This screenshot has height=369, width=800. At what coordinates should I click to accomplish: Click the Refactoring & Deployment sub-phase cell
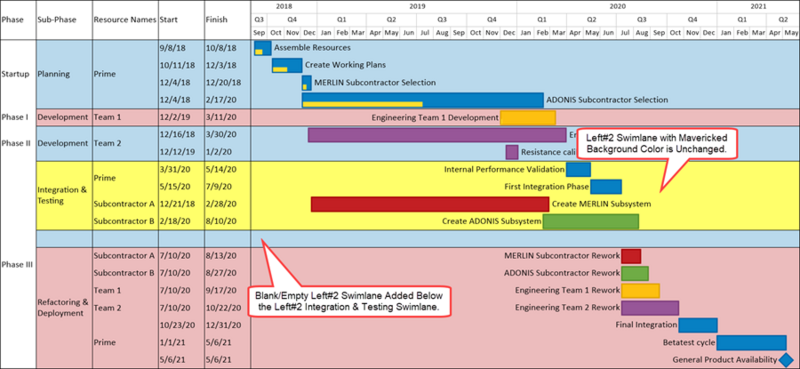(x=63, y=308)
